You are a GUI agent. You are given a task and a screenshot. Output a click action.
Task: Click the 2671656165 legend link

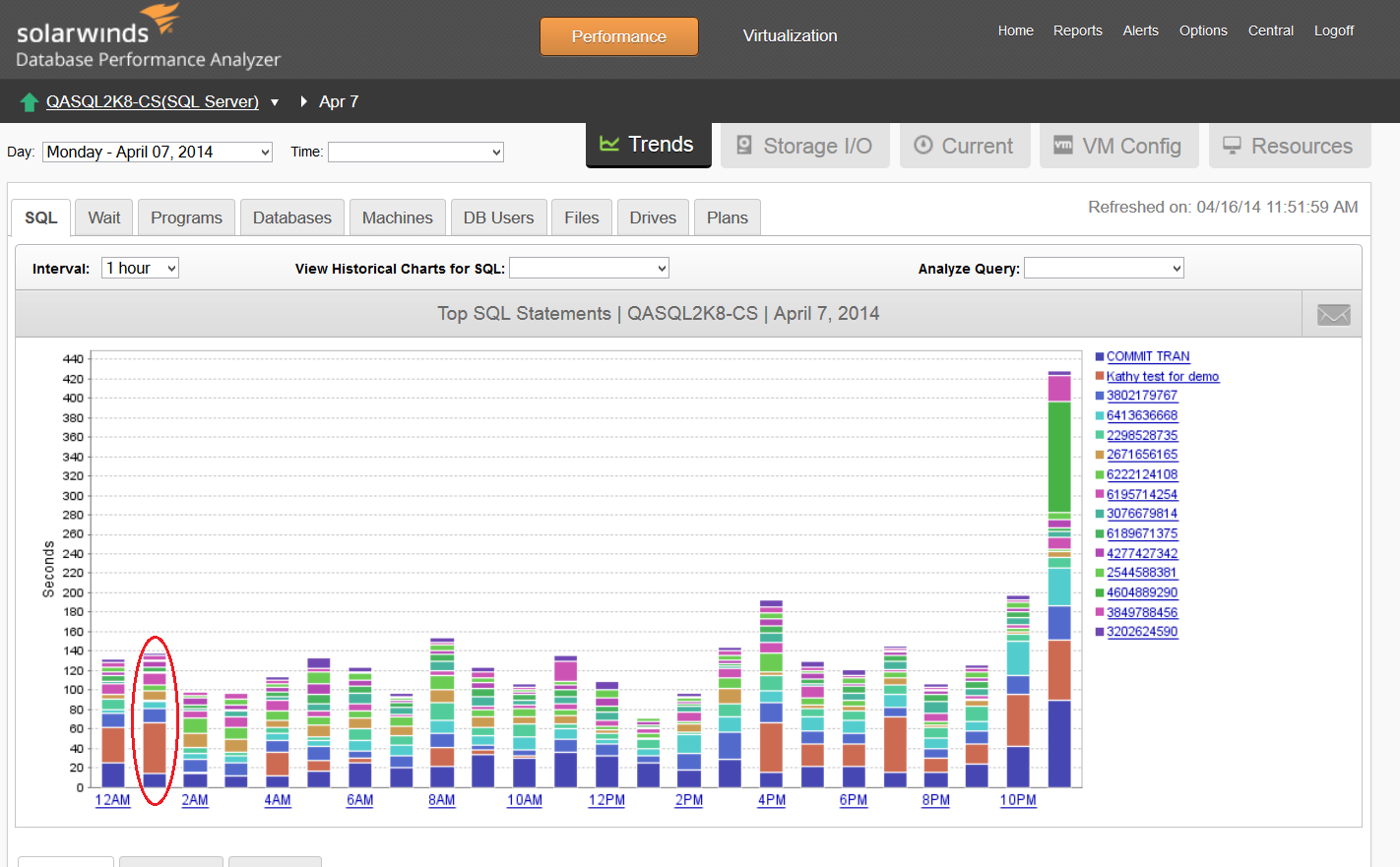(x=1142, y=455)
